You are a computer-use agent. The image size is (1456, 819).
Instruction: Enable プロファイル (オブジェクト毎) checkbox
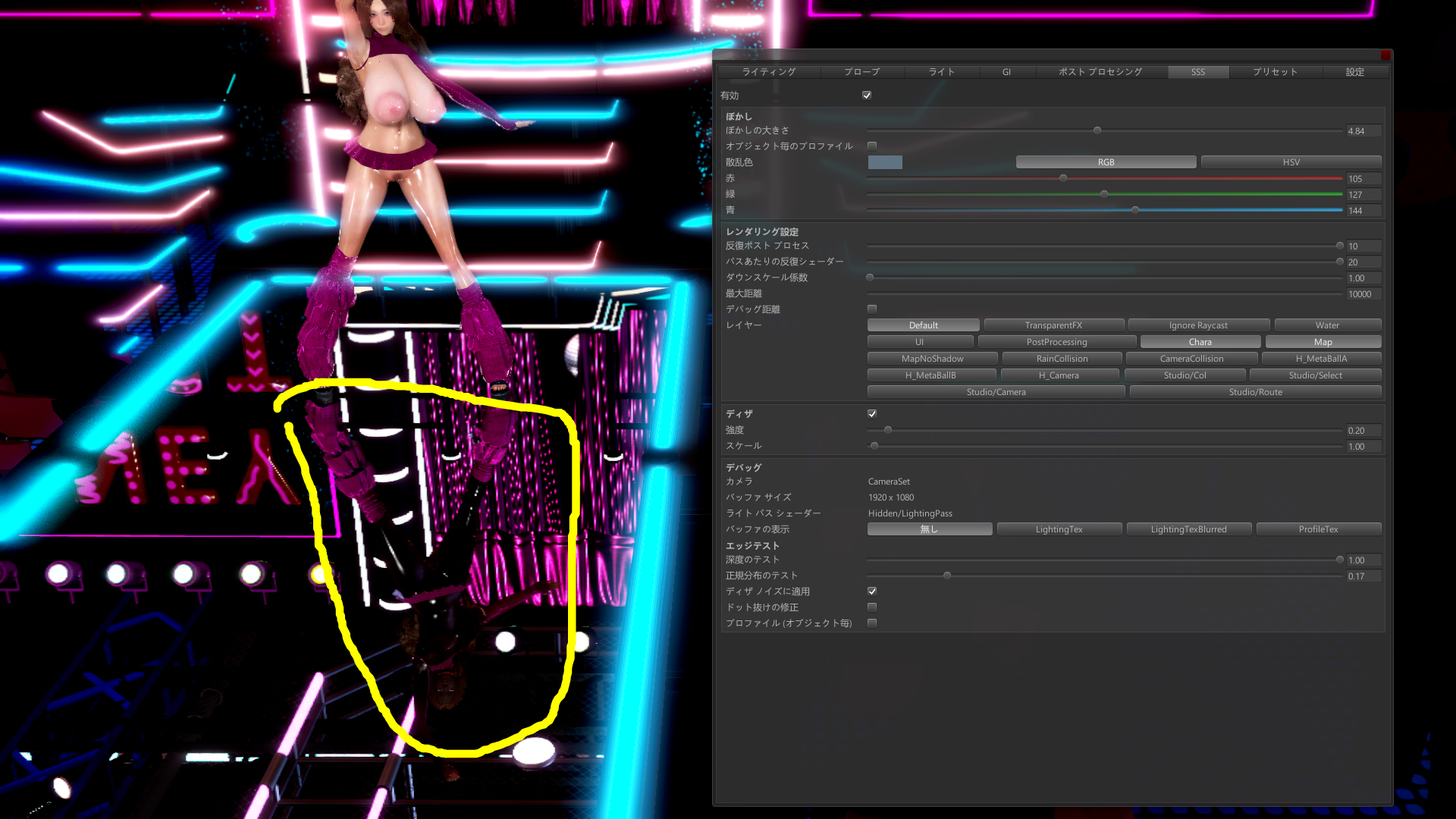[872, 623]
